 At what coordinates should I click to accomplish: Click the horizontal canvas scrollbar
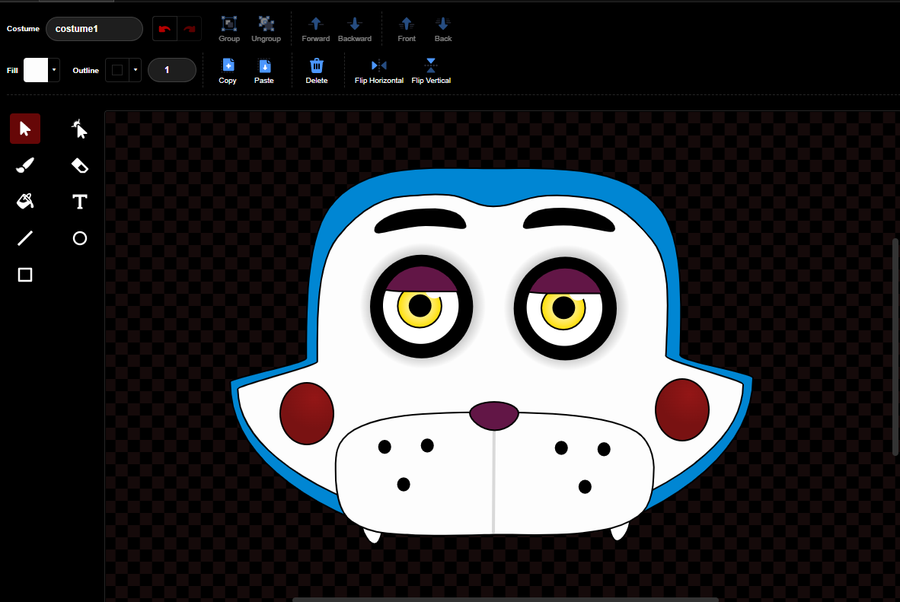[505, 599]
